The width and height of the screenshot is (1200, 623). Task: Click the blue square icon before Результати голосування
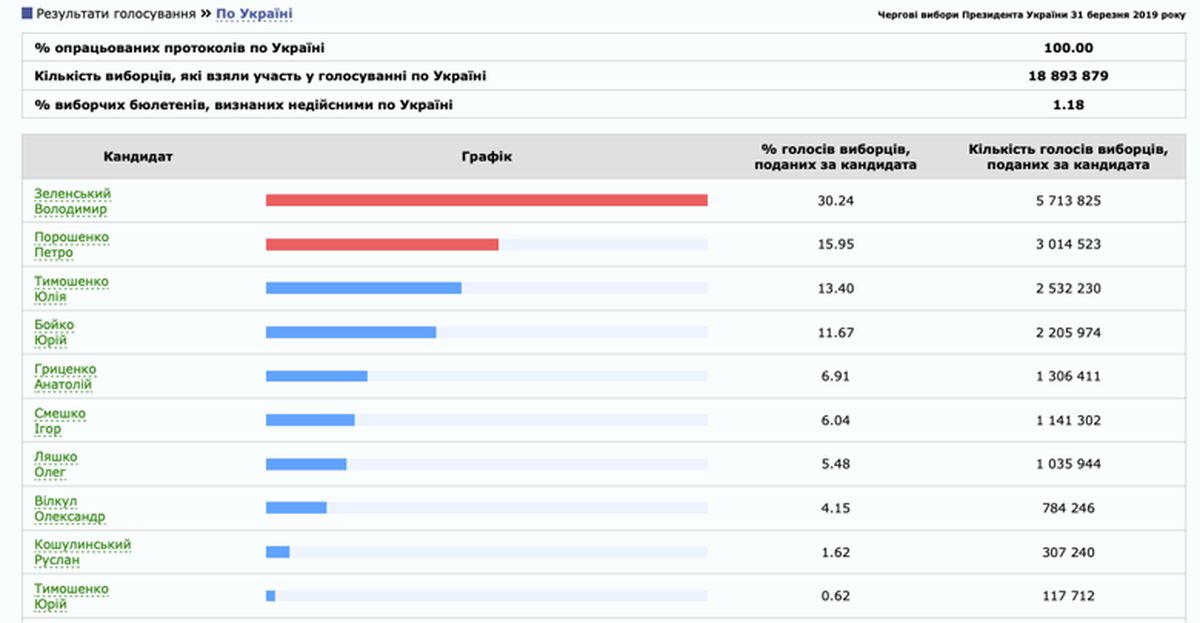[27, 15]
